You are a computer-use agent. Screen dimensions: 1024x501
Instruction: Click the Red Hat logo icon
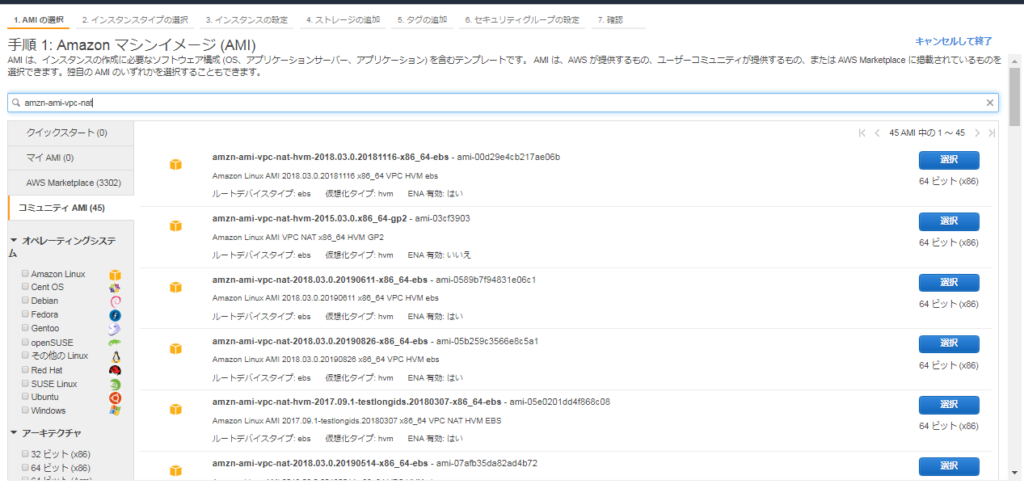point(115,370)
